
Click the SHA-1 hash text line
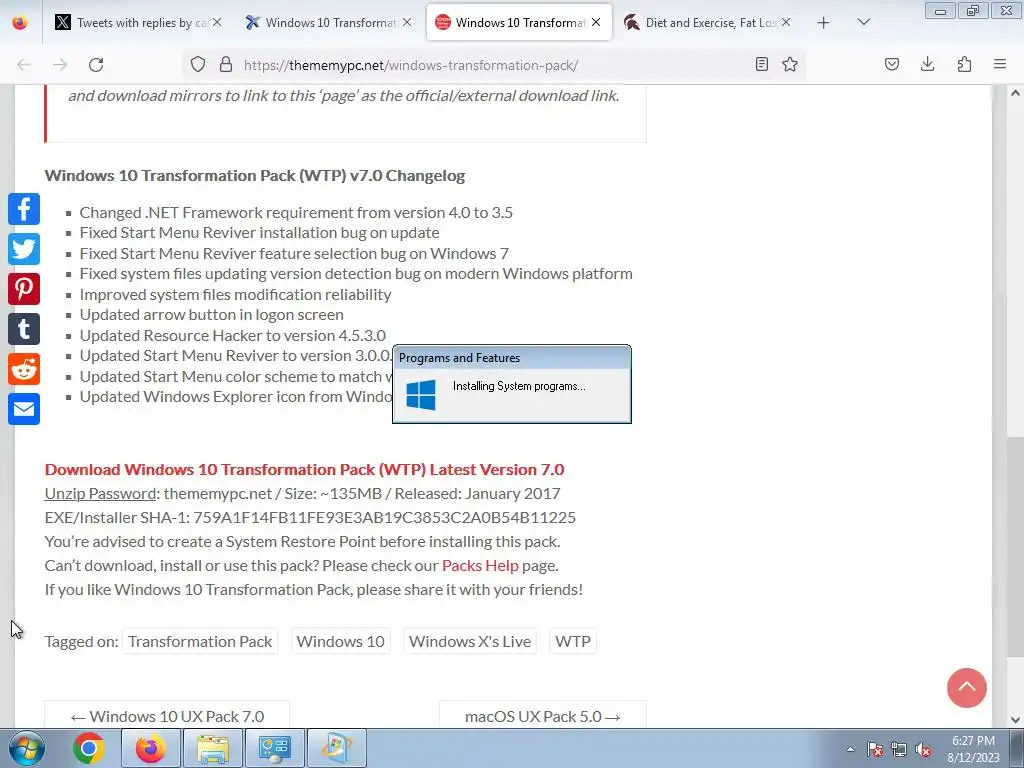point(310,518)
